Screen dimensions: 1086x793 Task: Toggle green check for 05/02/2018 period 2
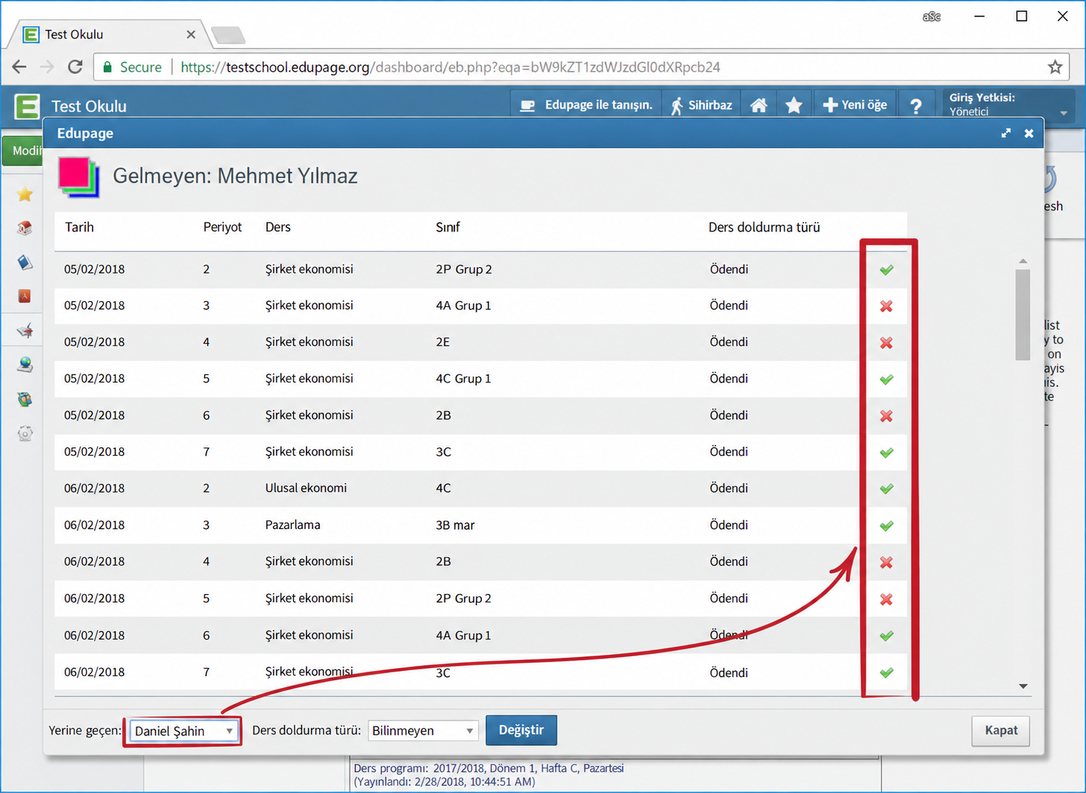[886, 270]
